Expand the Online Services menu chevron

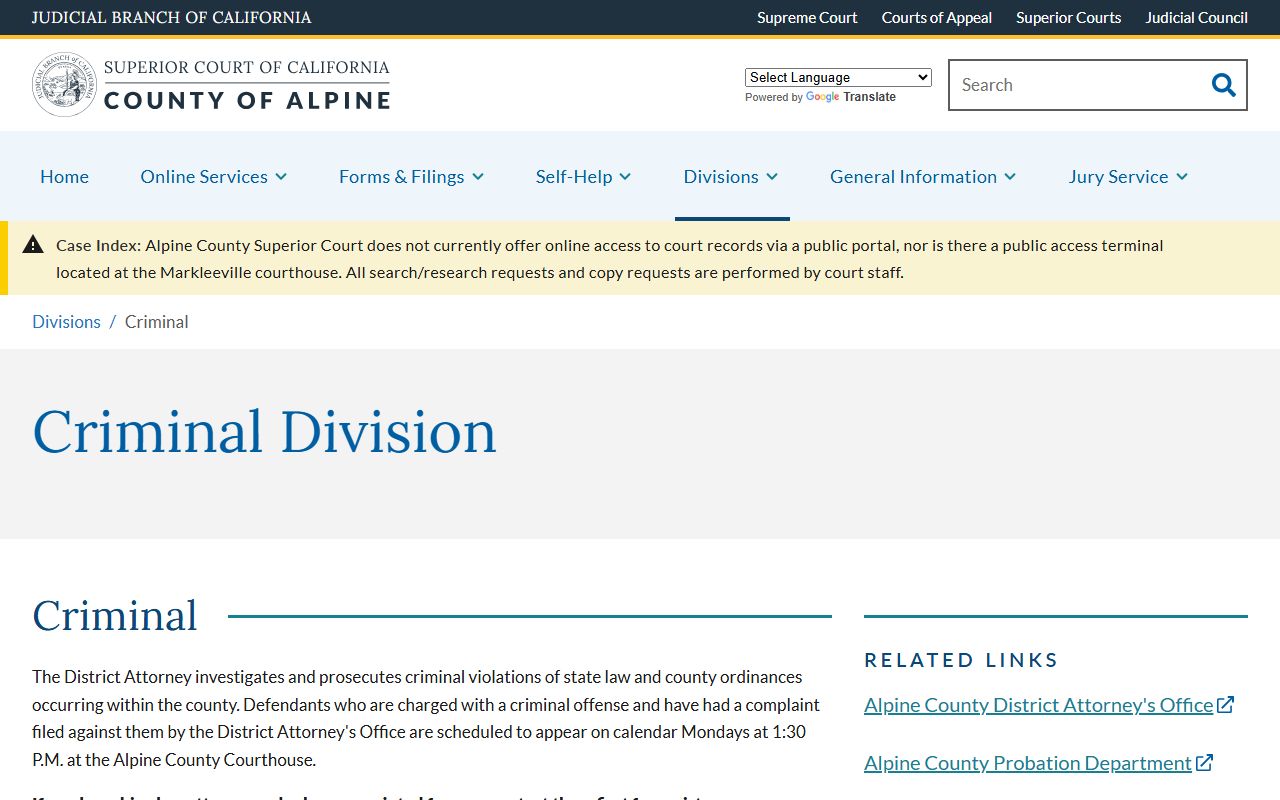coord(281,177)
